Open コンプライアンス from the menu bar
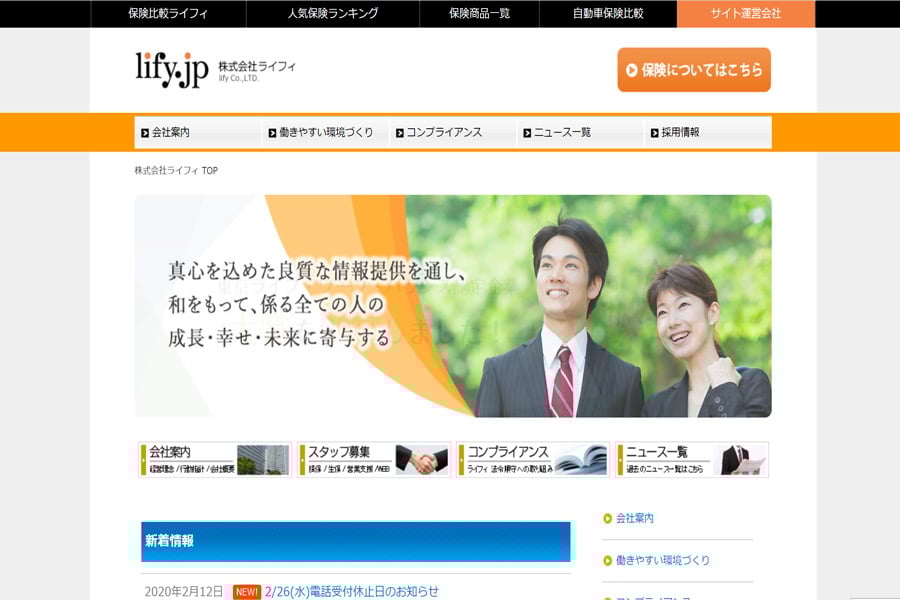This screenshot has height=600, width=900. tap(453, 132)
